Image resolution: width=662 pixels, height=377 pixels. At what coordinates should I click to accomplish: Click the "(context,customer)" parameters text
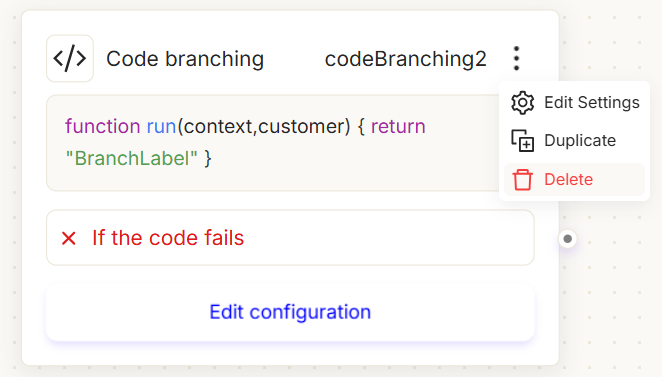pos(264,126)
